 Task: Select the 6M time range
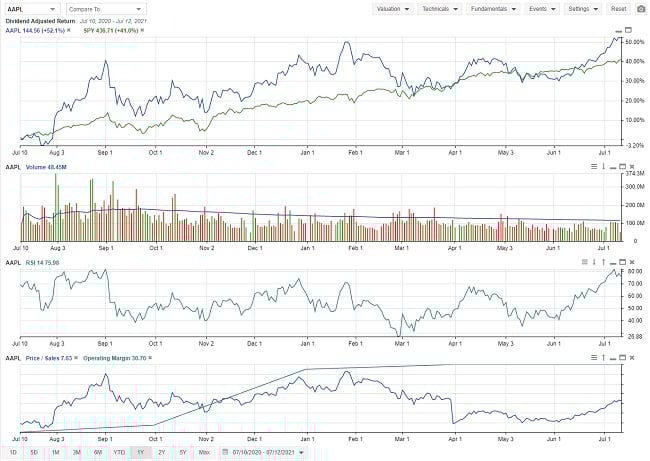click(98, 452)
